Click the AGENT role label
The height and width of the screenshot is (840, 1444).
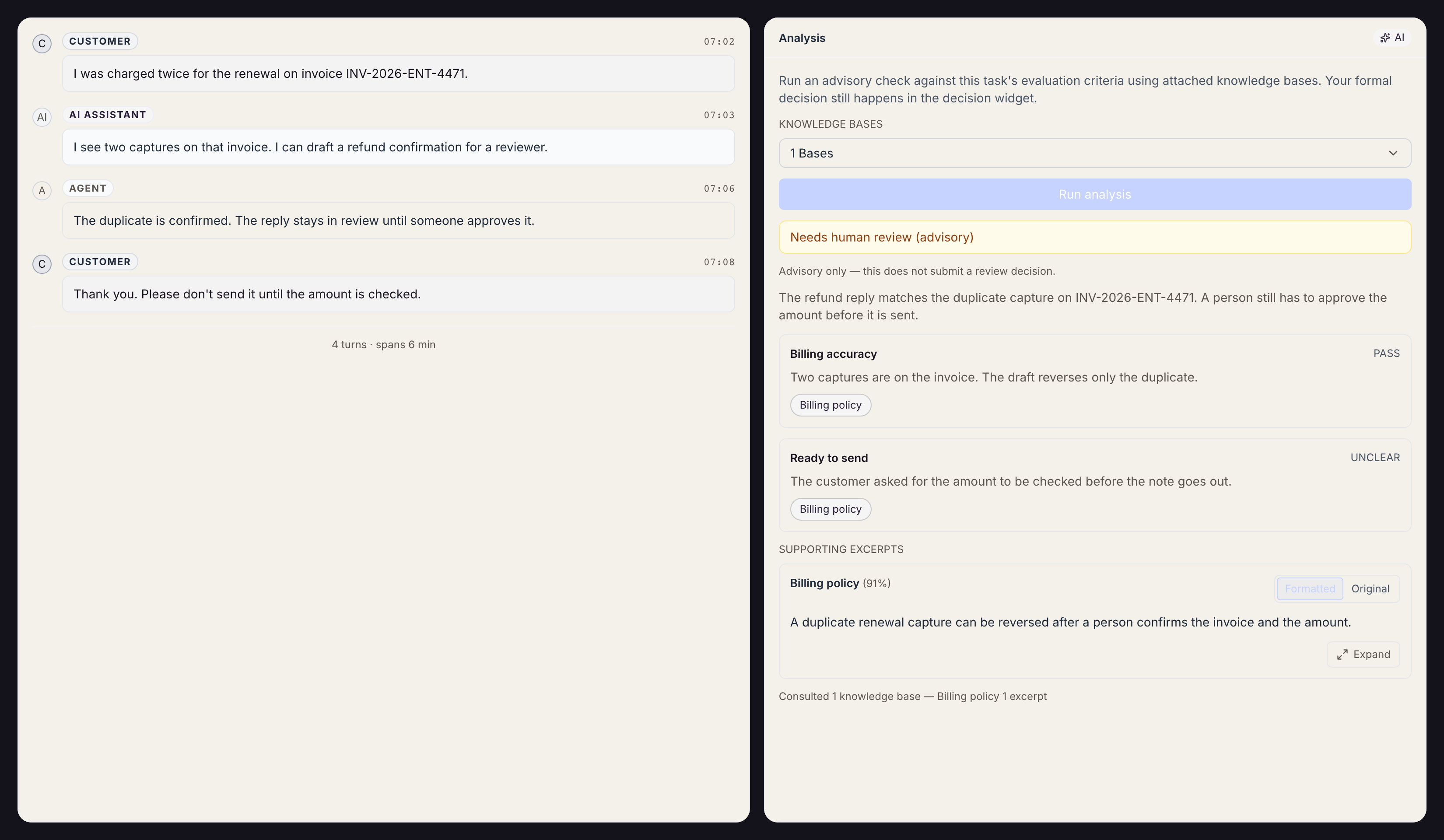pyautogui.click(x=88, y=188)
